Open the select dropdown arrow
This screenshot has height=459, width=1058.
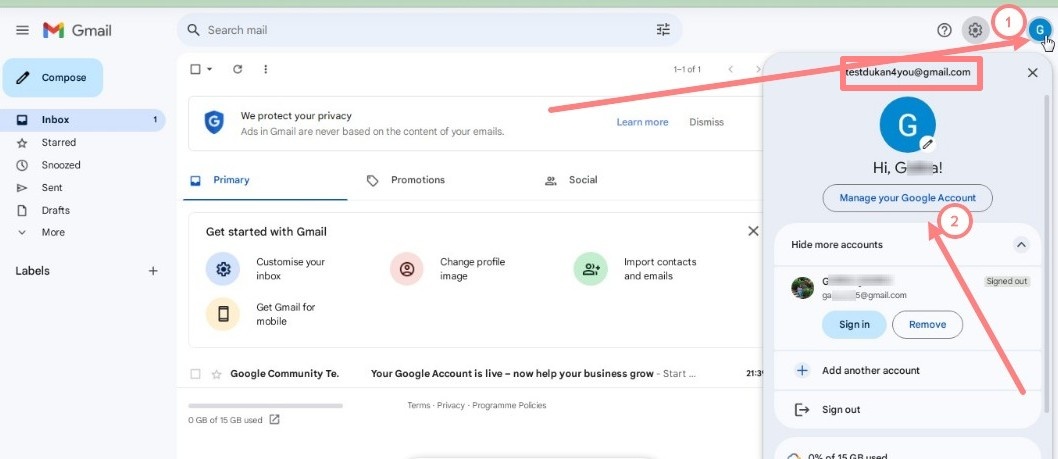(209, 69)
